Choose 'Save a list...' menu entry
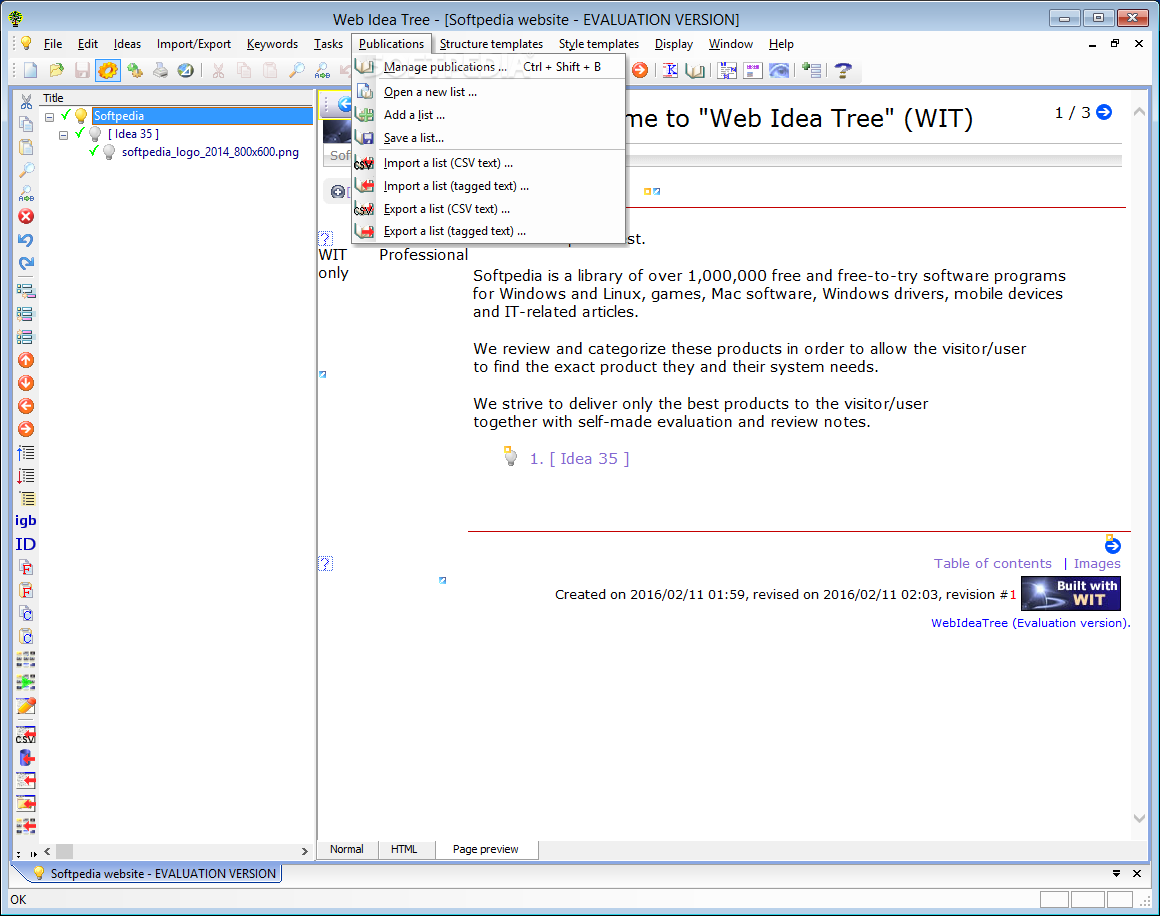The height and width of the screenshot is (916, 1160). 488,138
